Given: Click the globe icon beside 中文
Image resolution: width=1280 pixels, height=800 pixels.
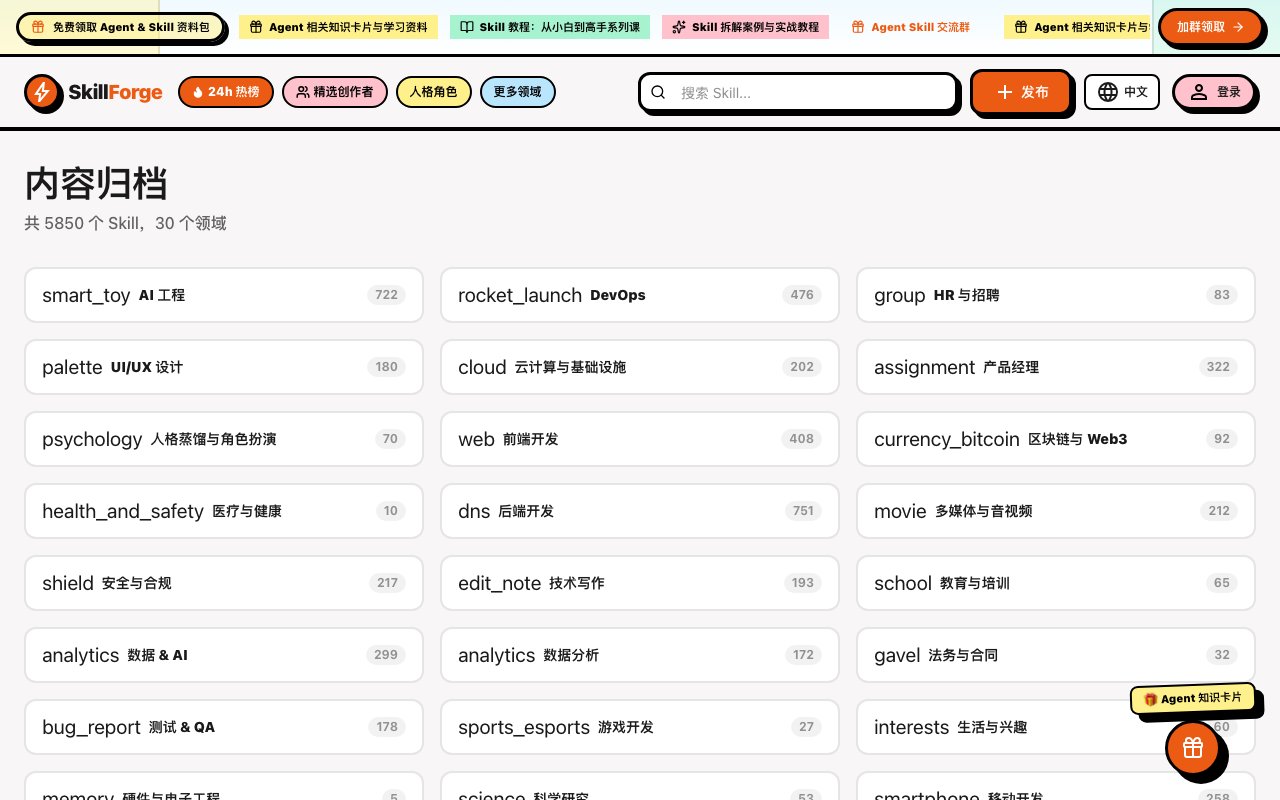Looking at the screenshot, I should (1108, 92).
